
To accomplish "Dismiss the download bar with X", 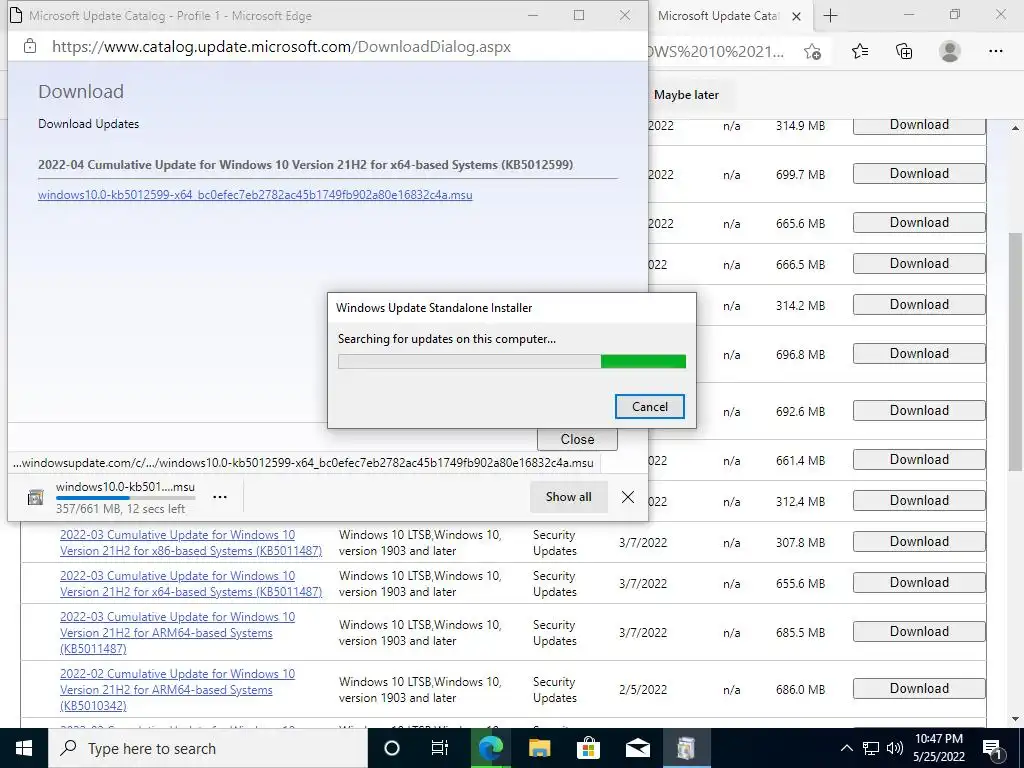I will [628, 497].
